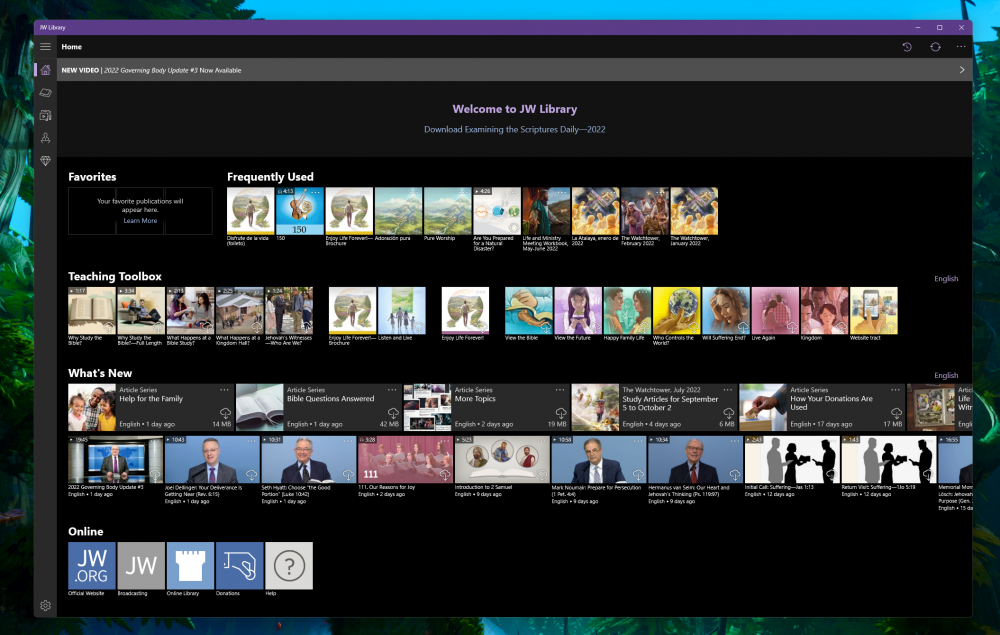Open the English language selector for Teaching Toolbox
The height and width of the screenshot is (635, 1000).
point(946,278)
